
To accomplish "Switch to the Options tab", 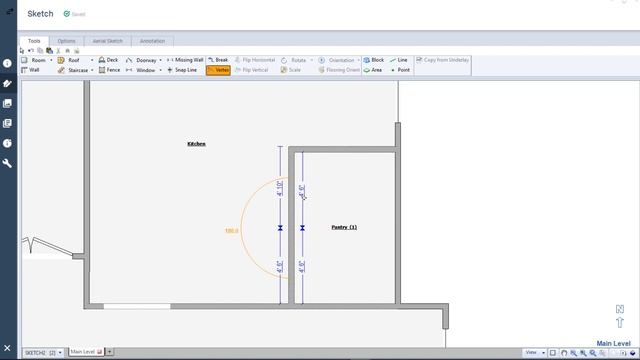I will point(67,41).
